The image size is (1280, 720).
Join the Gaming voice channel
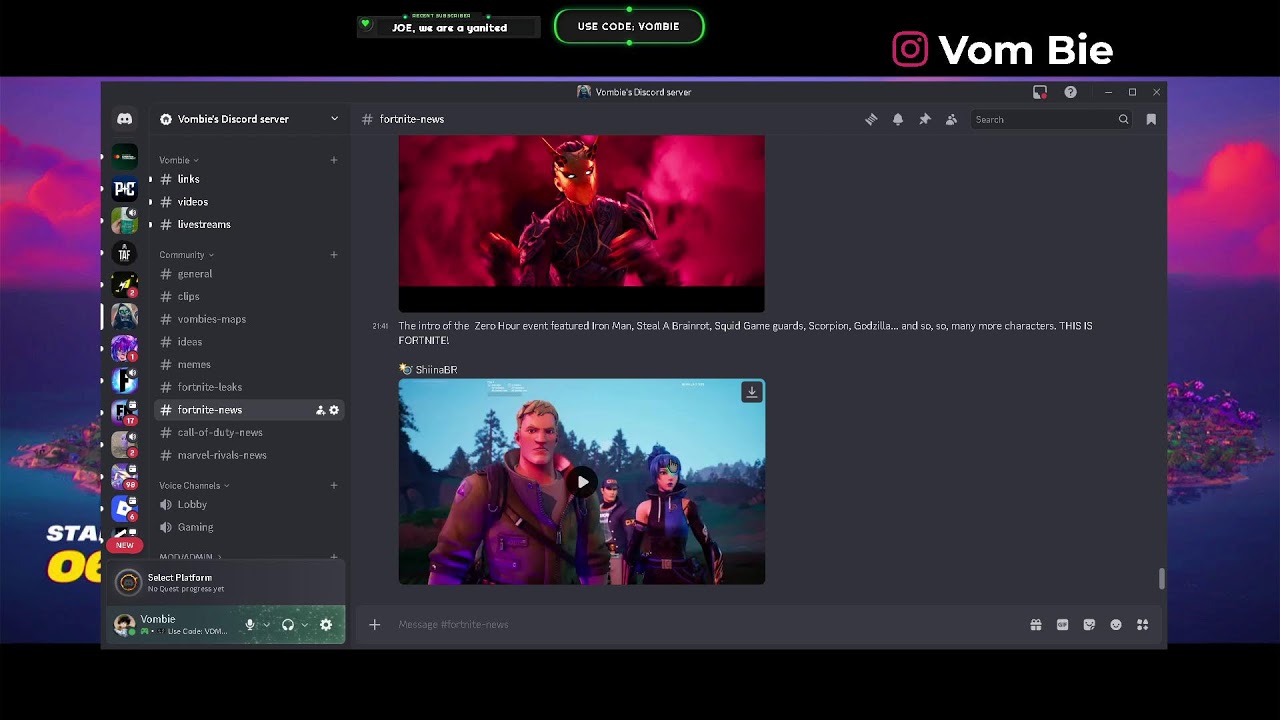click(249, 527)
